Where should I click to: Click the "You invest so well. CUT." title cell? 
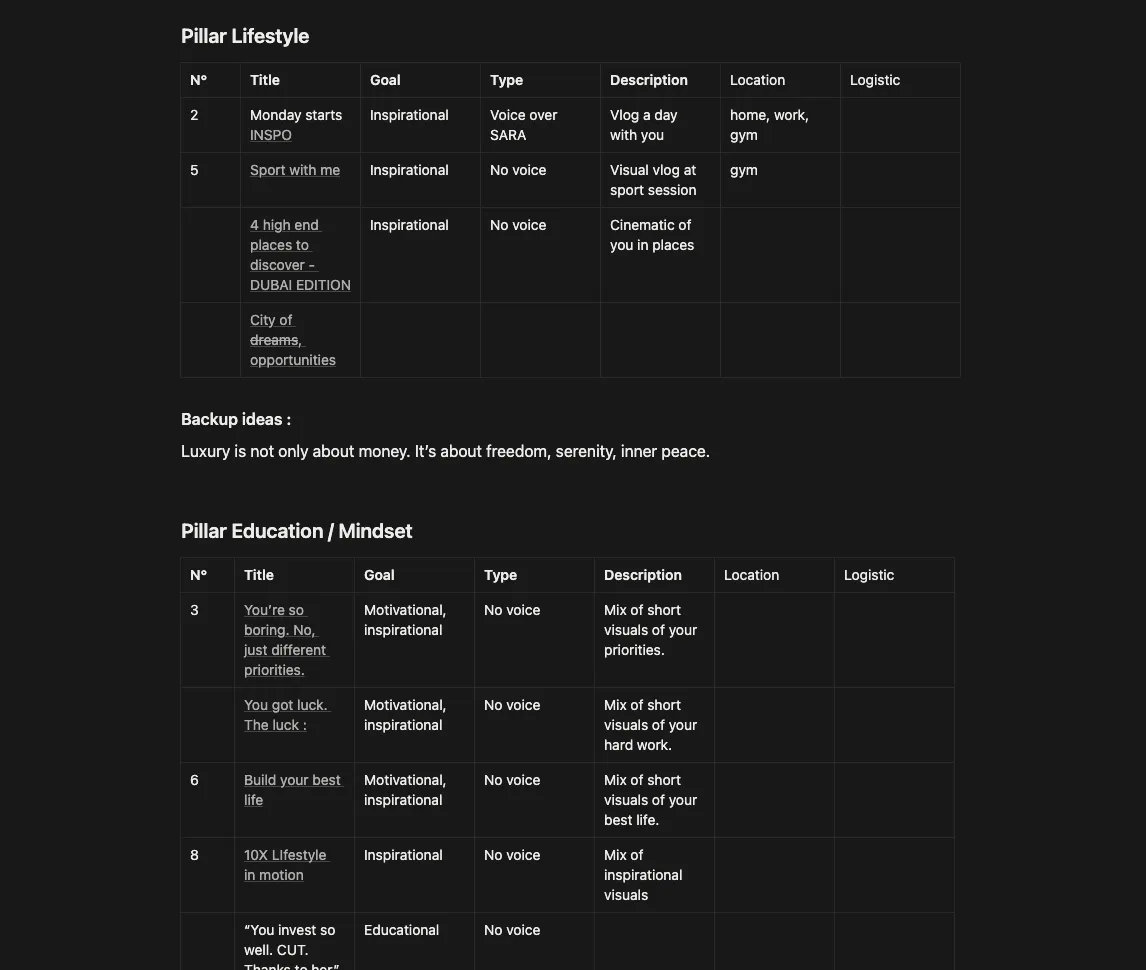[x=291, y=945]
